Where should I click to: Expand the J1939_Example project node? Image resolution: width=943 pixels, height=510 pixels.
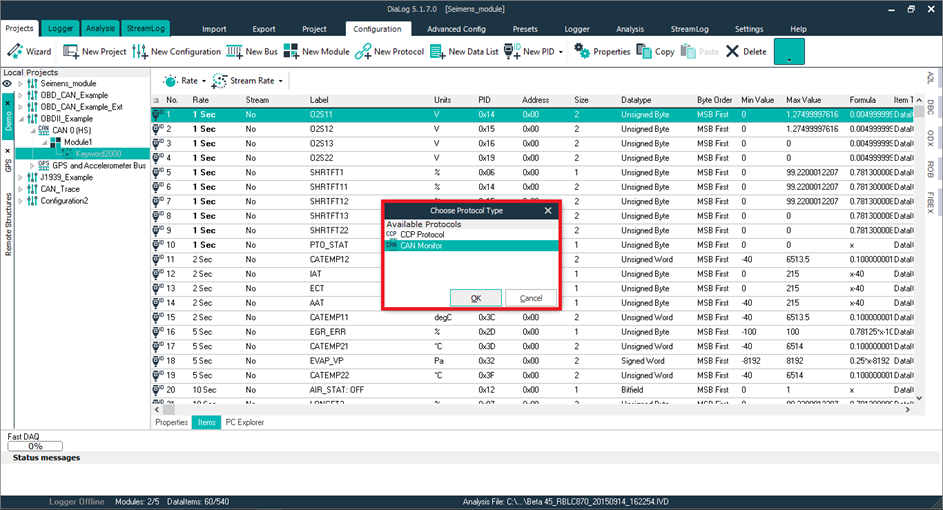coord(21,177)
